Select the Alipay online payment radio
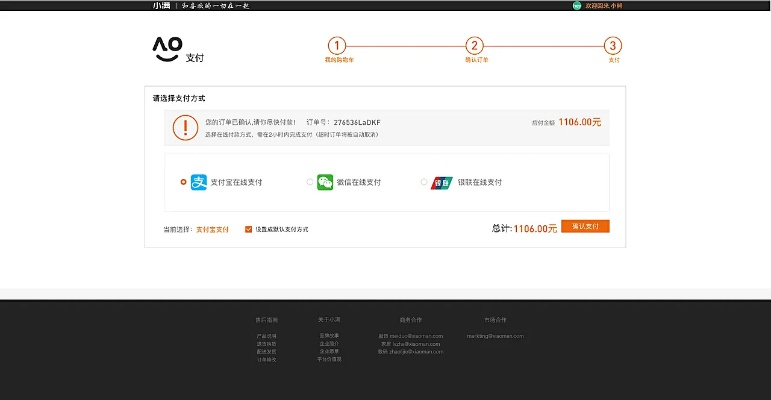 tap(183, 182)
